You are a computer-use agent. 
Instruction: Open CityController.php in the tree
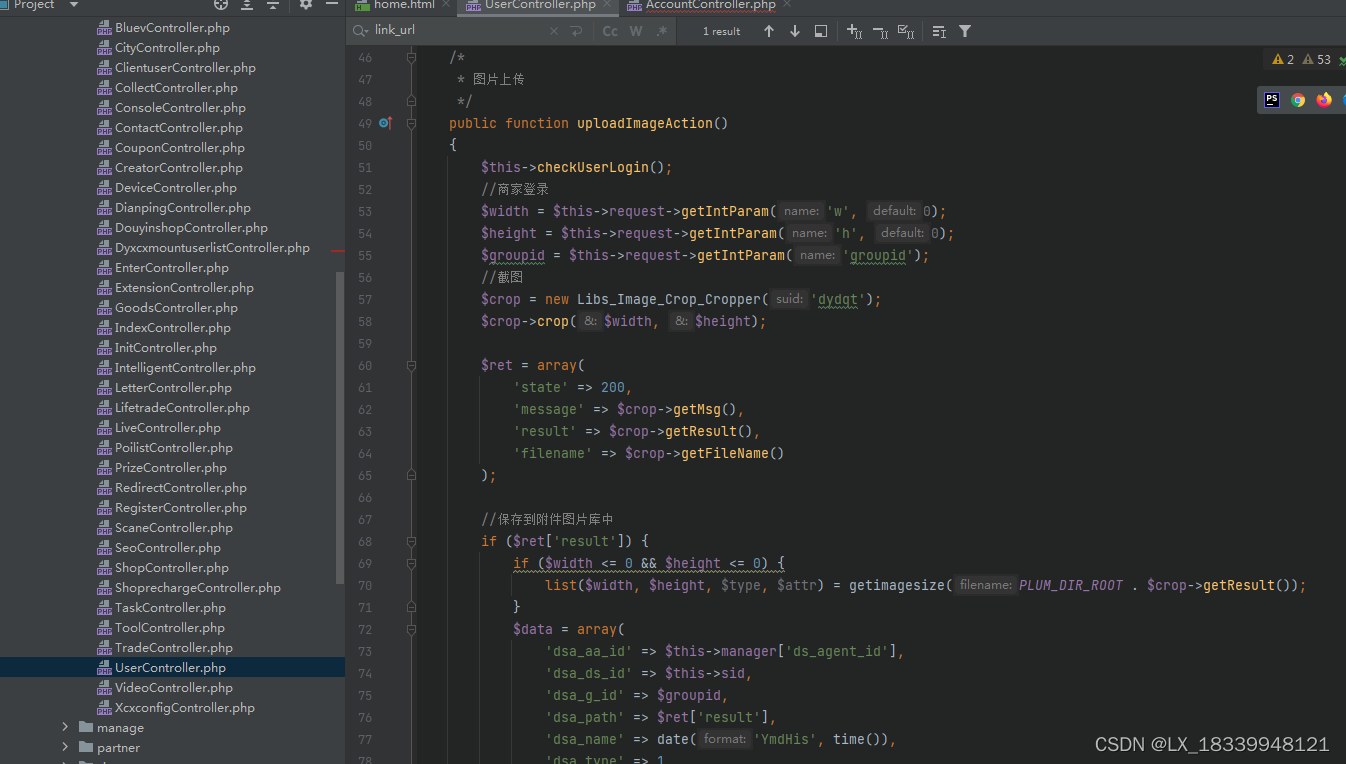167,47
